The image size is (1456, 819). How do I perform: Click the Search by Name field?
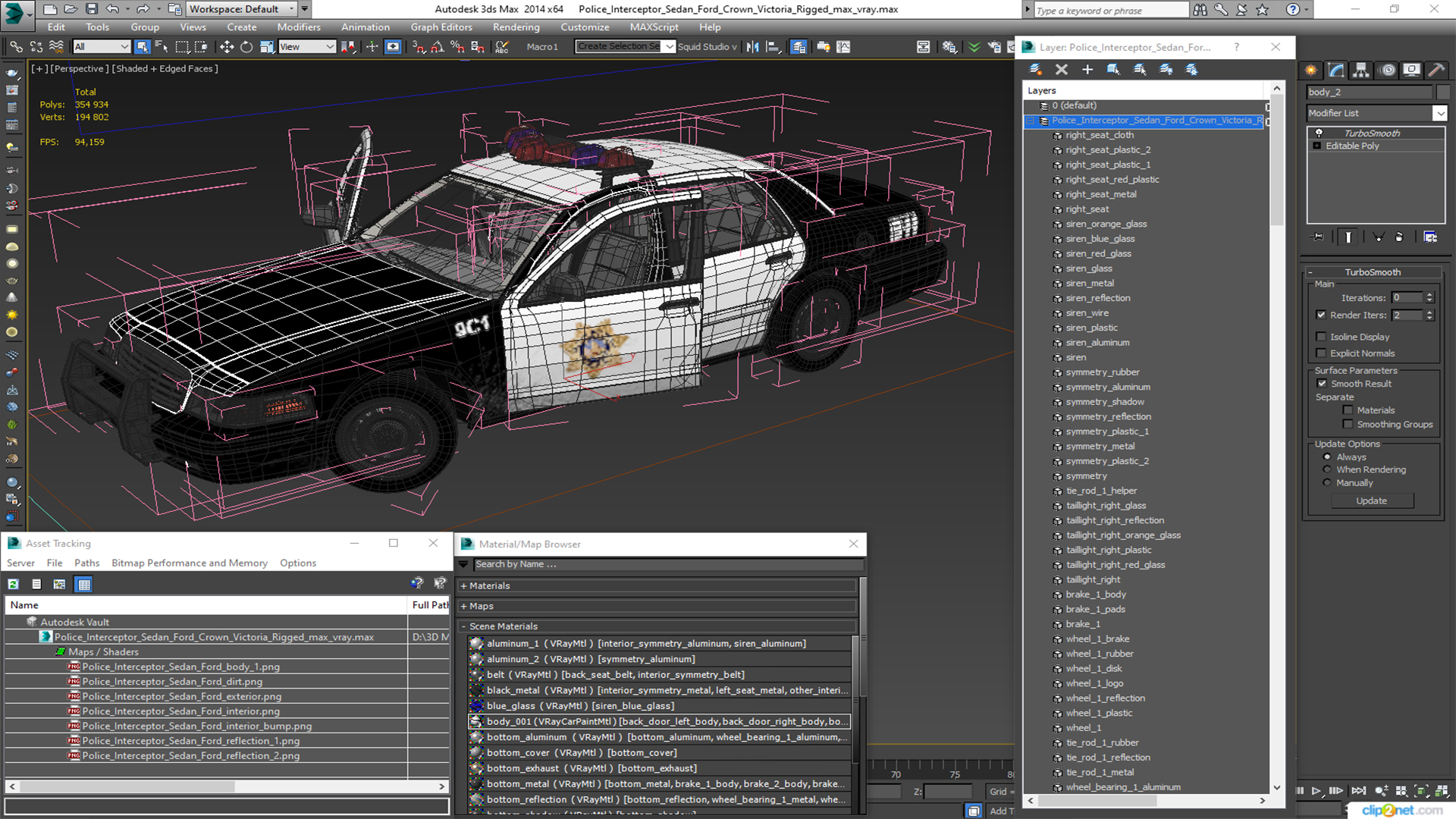click(668, 565)
